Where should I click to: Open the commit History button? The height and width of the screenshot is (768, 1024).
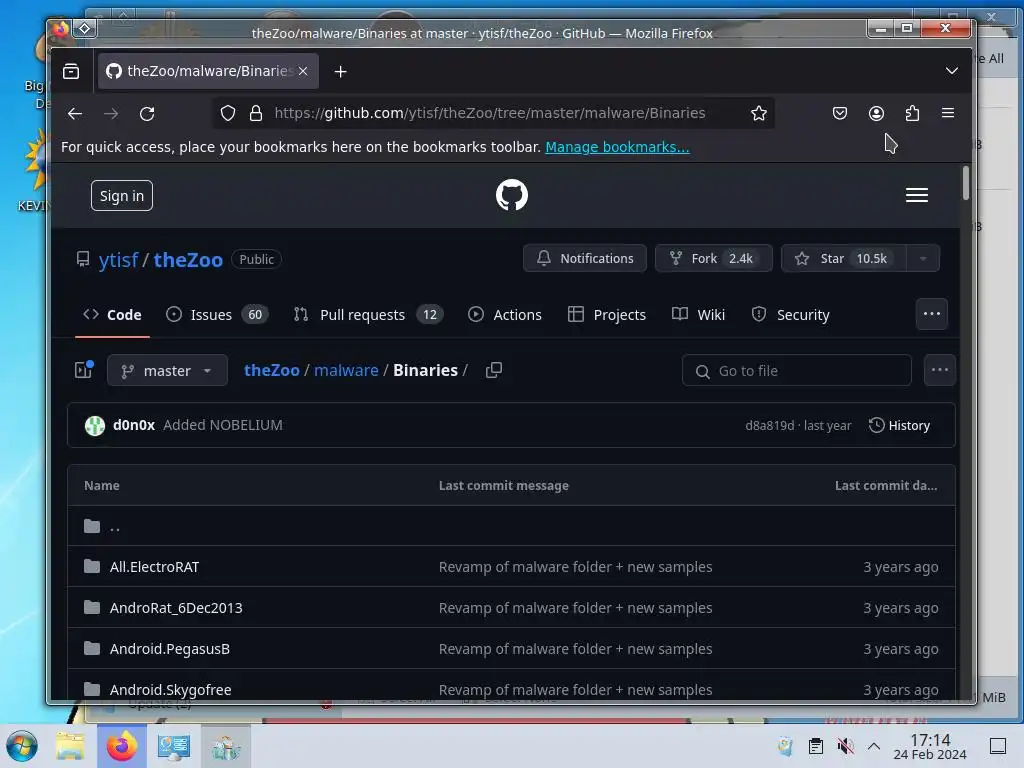899,426
